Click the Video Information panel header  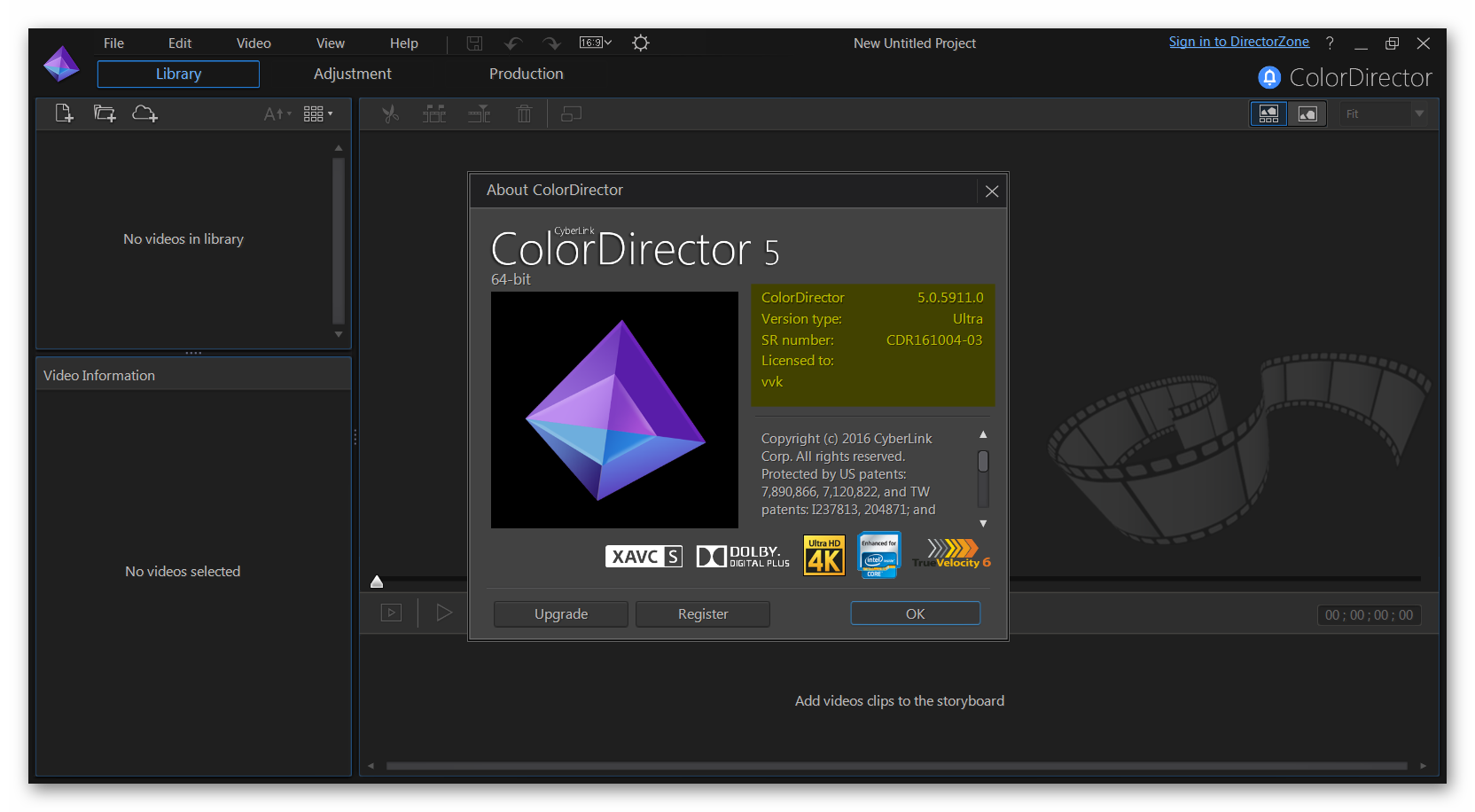(193, 375)
